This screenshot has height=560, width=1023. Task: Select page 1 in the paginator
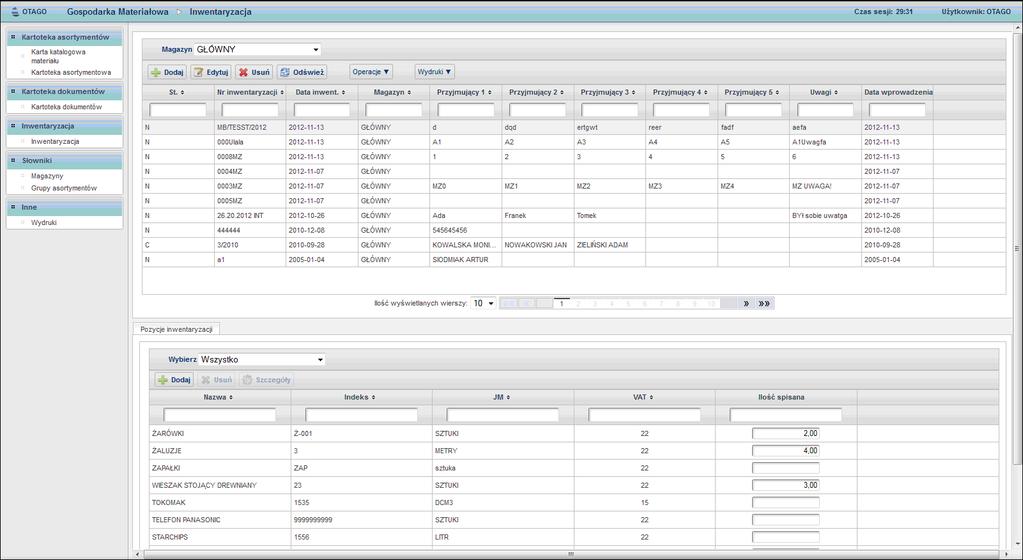click(561, 303)
